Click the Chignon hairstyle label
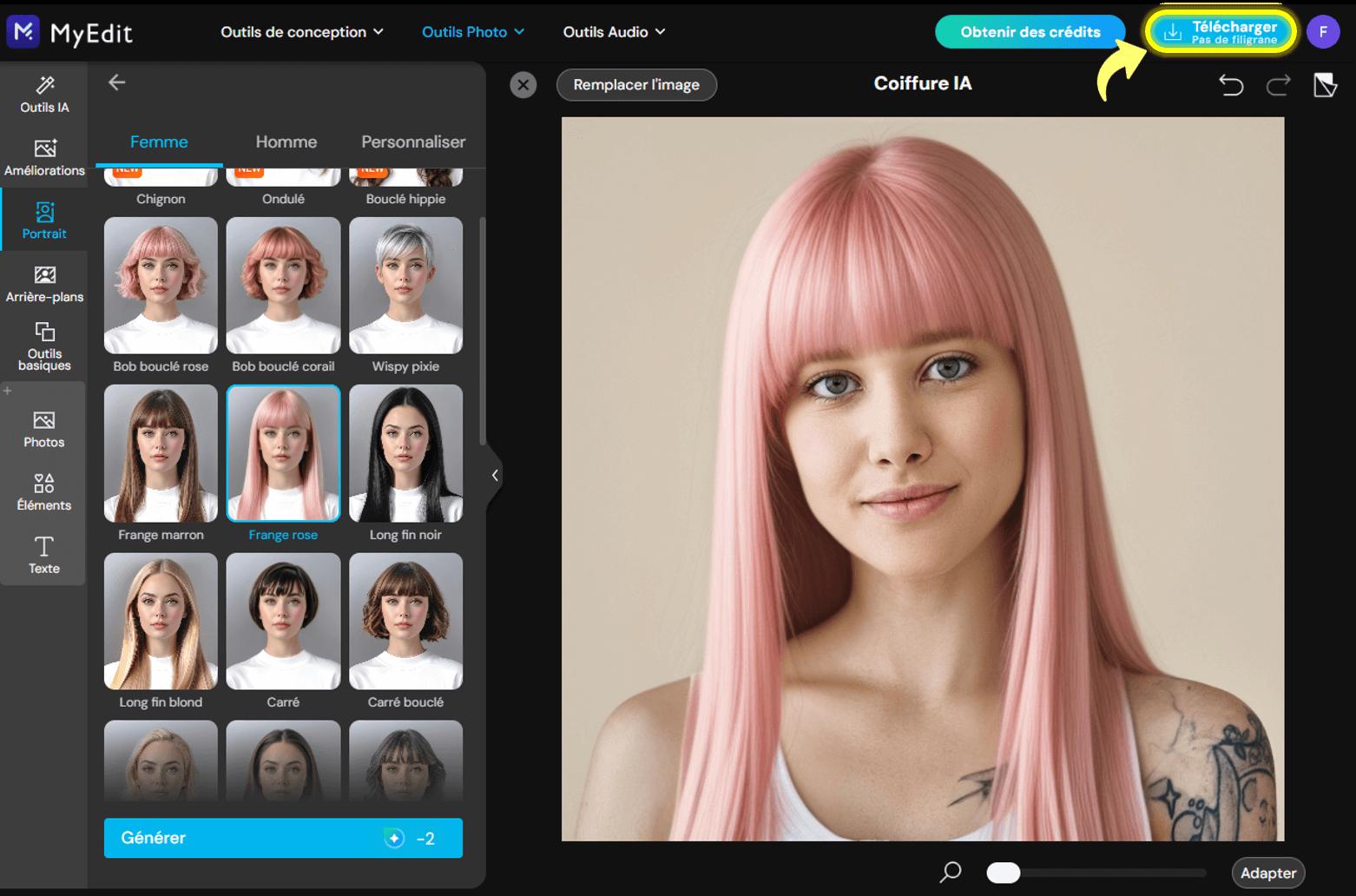The width and height of the screenshot is (1356, 896). (x=161, y=199)
